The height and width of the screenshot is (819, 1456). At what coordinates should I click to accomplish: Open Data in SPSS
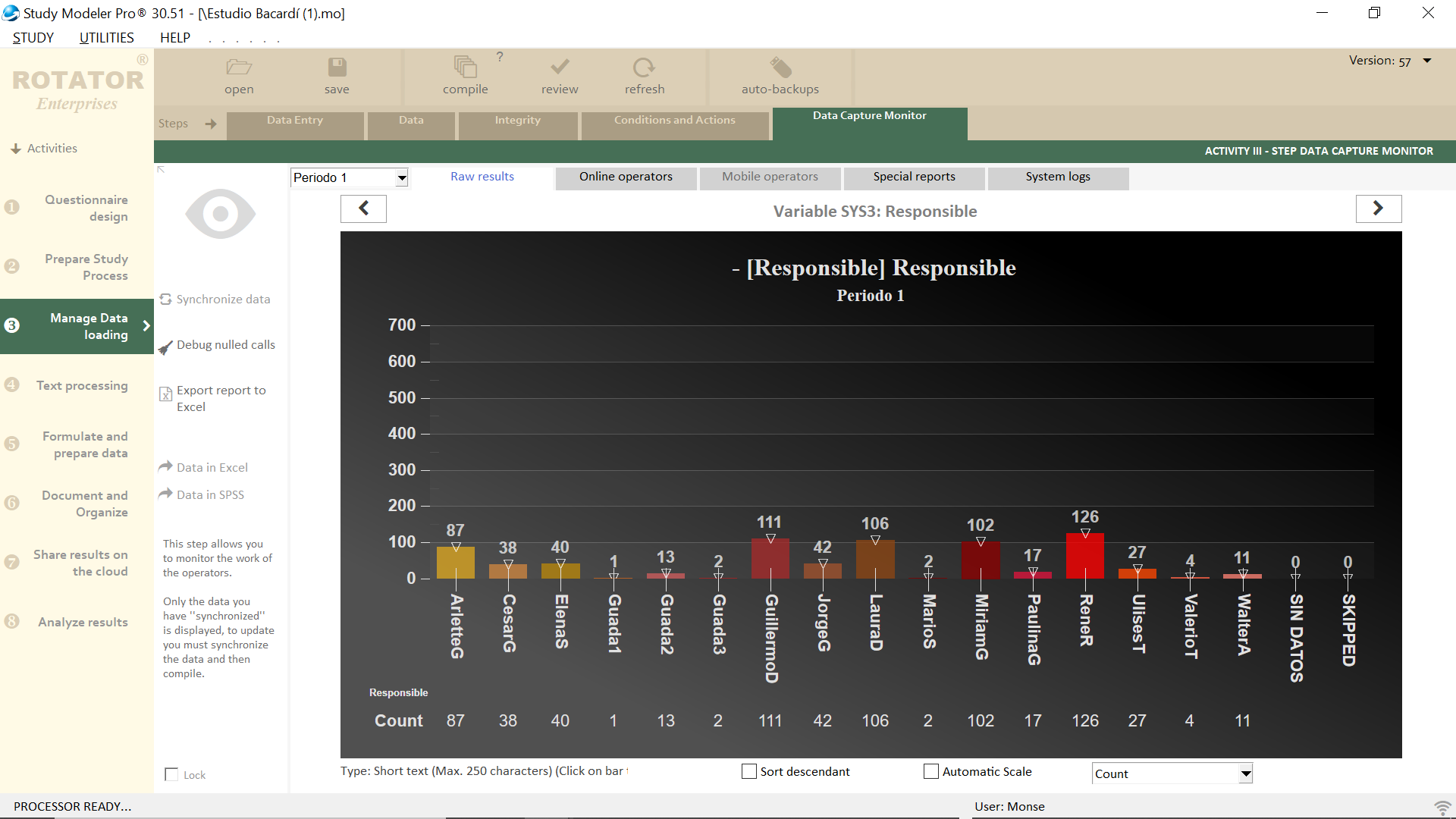point(209,494)
